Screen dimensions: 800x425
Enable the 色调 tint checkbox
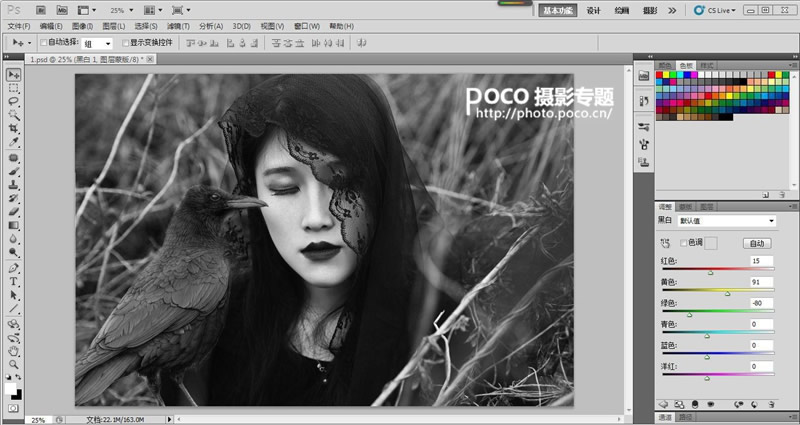click(x=684, y=243)
